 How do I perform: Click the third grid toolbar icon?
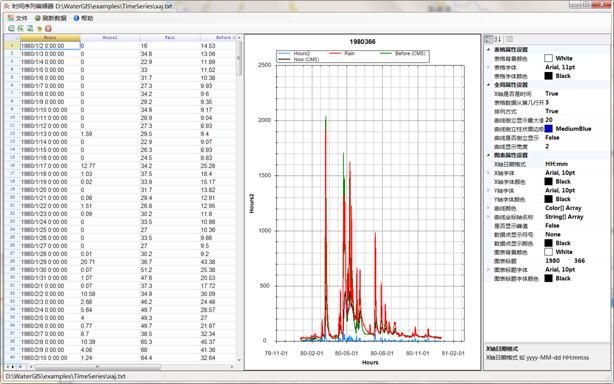pos(30,28)
